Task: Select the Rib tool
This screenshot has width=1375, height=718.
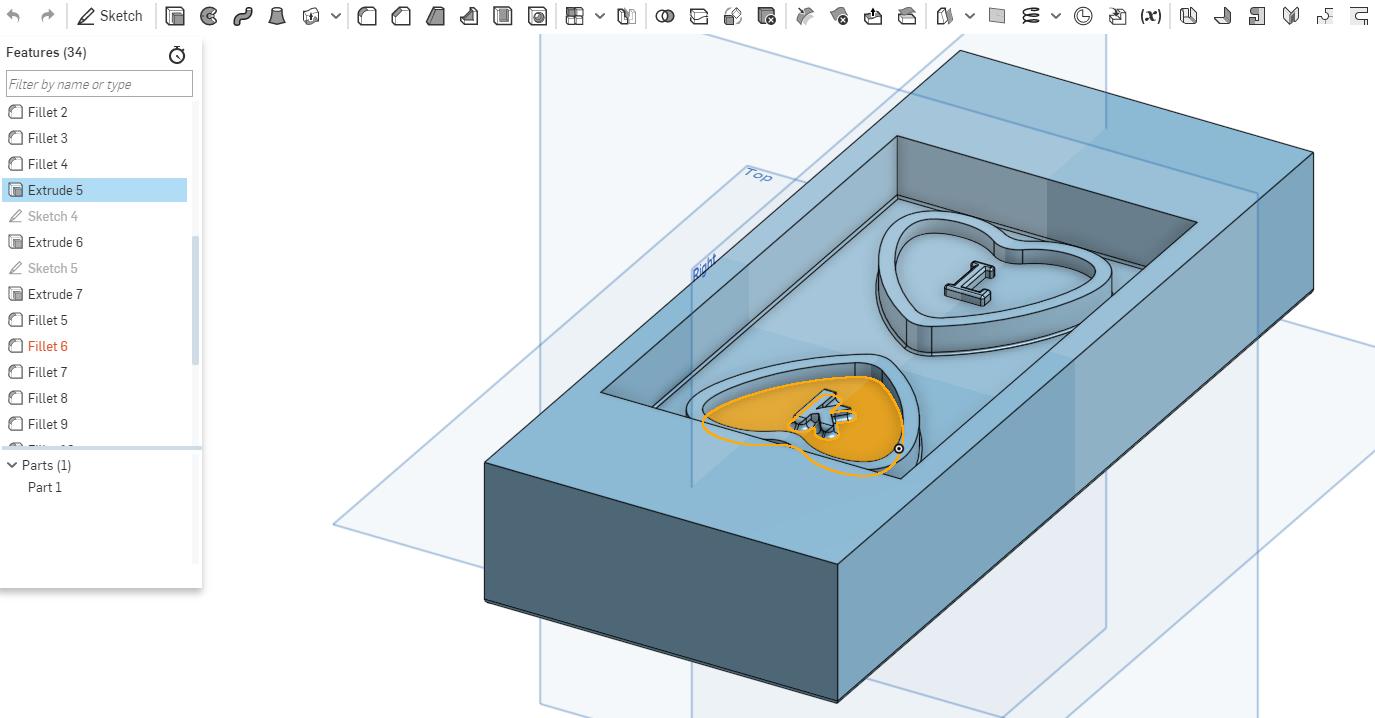Action: pos(469,16)
